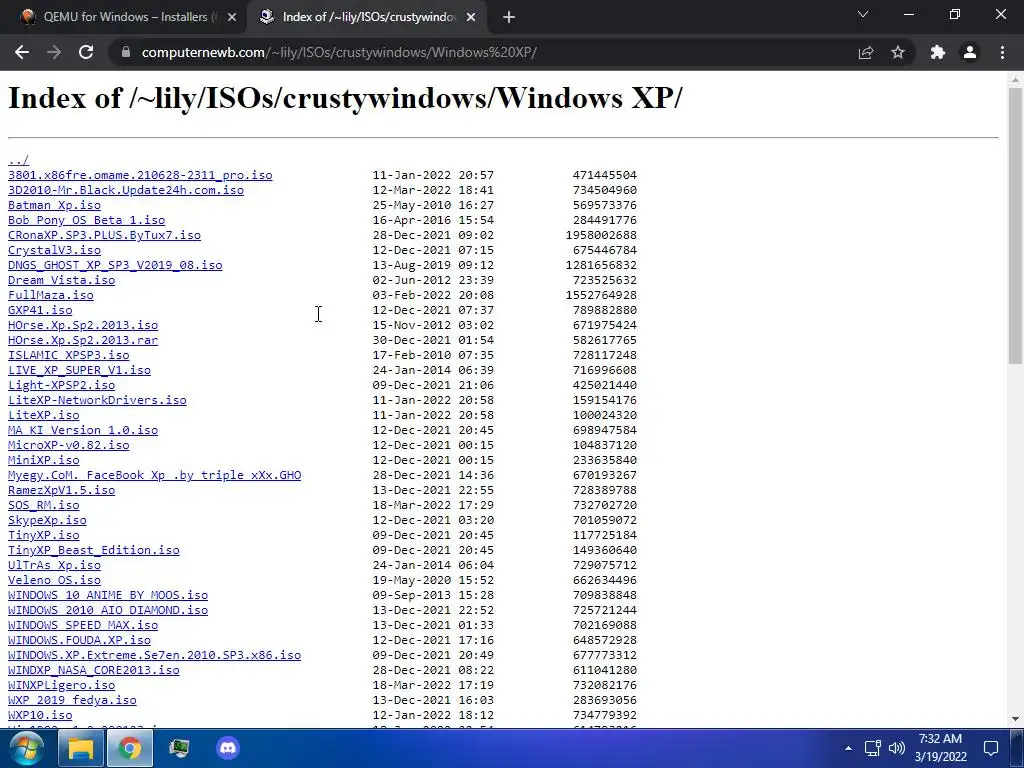Screen dimensions: 1024x768
Task: Download MiniXP.iso
Action: (x=44, y=460)
